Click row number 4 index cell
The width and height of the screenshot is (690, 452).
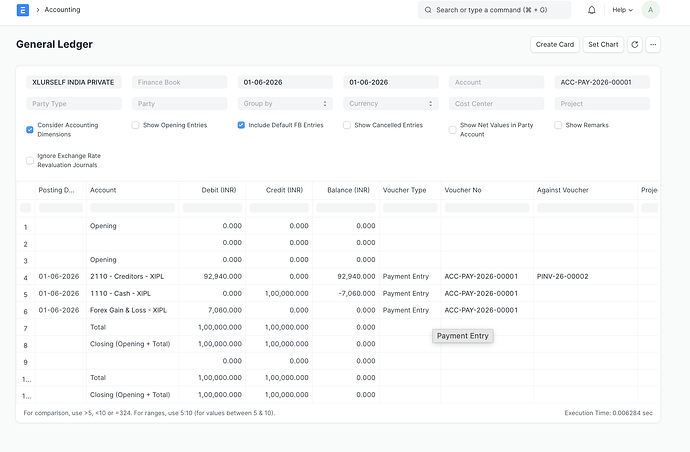[26, 278]
